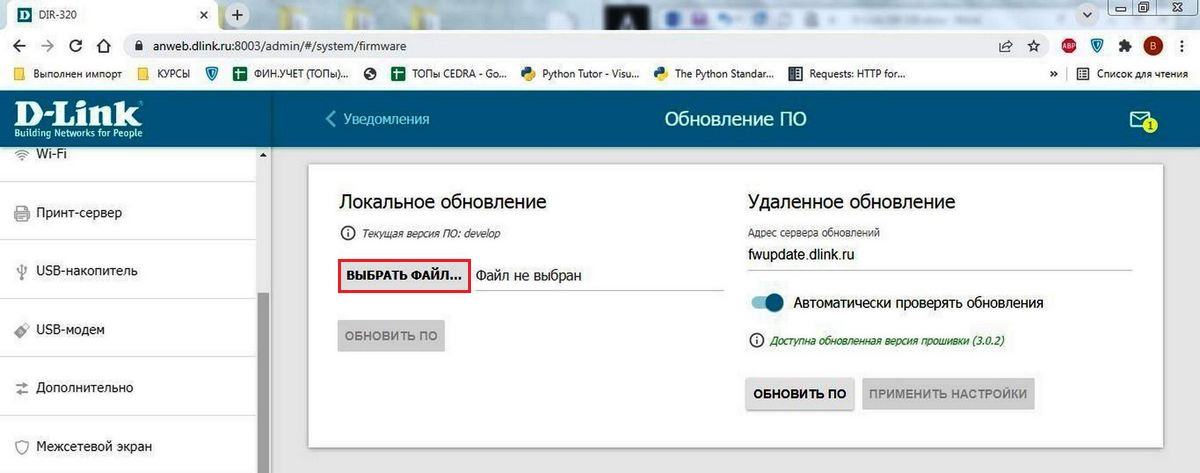Click the update server address field
This screenshot has width=1200, height=473.
[940, 254]
